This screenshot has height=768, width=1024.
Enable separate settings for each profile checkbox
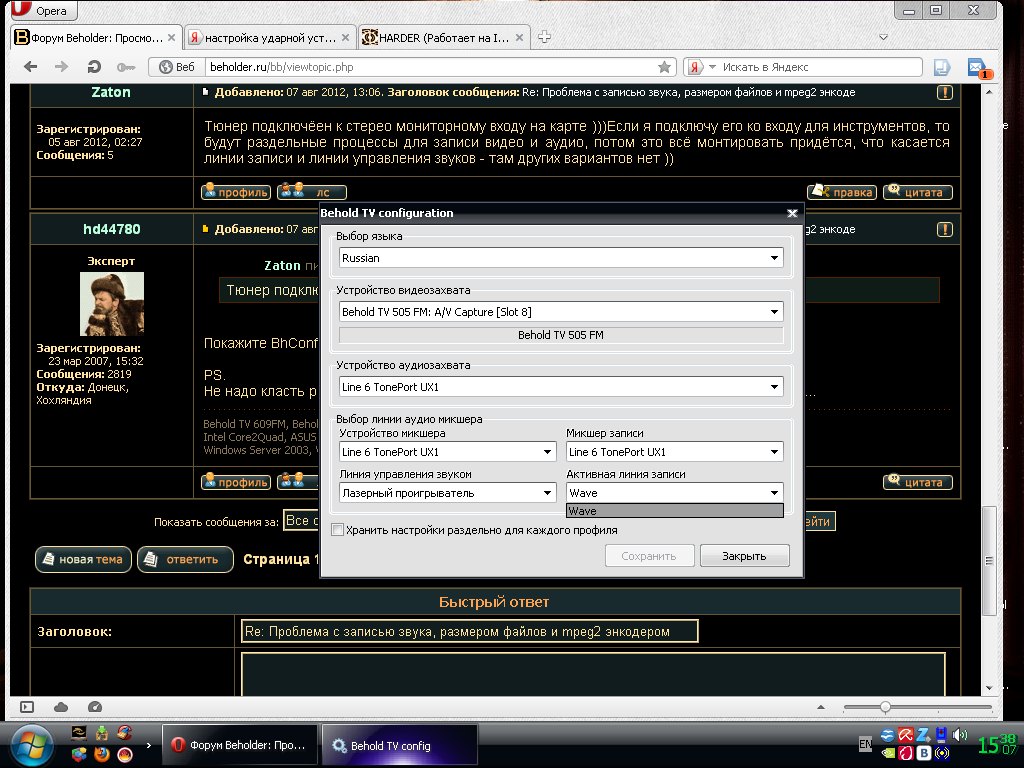coord(338,530)
